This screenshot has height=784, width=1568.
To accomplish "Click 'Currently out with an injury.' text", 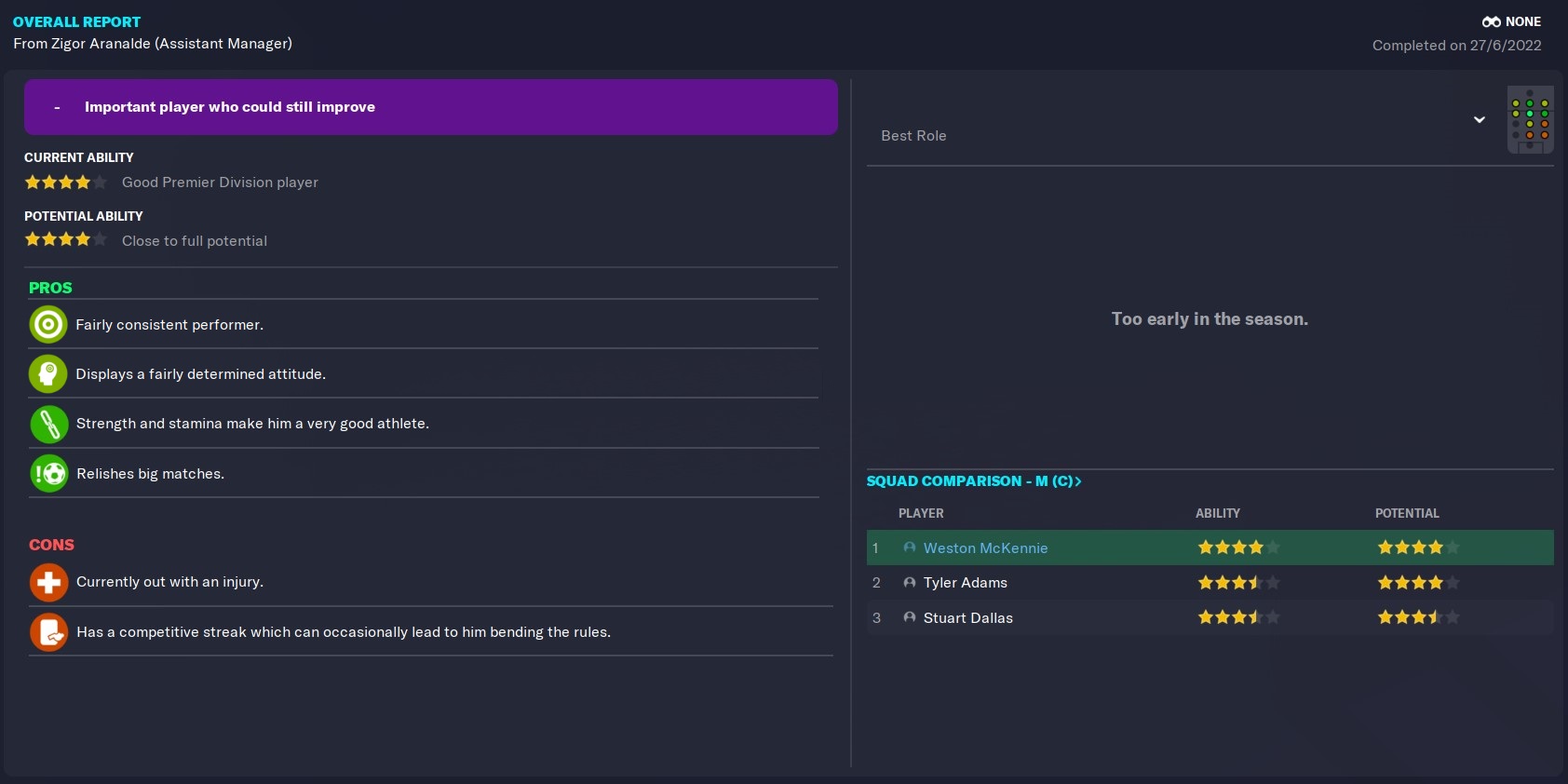I will coord(169,582).
